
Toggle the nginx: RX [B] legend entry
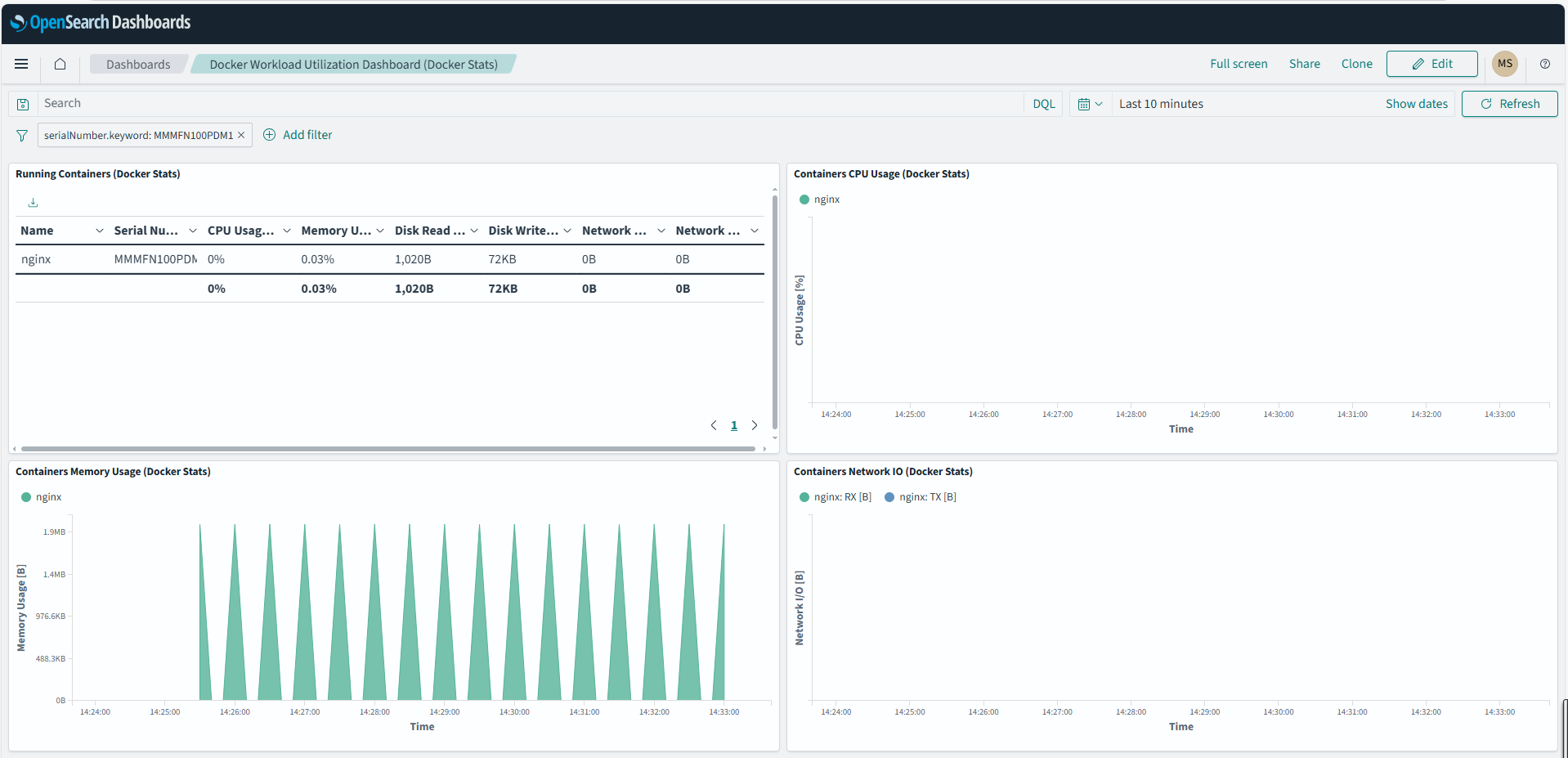click(x=835, y=496)
